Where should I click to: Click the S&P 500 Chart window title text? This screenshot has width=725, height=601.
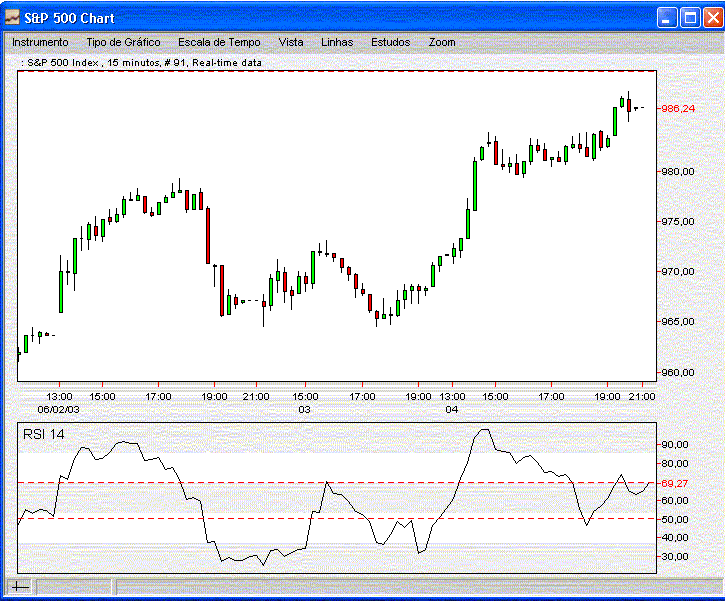69,18
